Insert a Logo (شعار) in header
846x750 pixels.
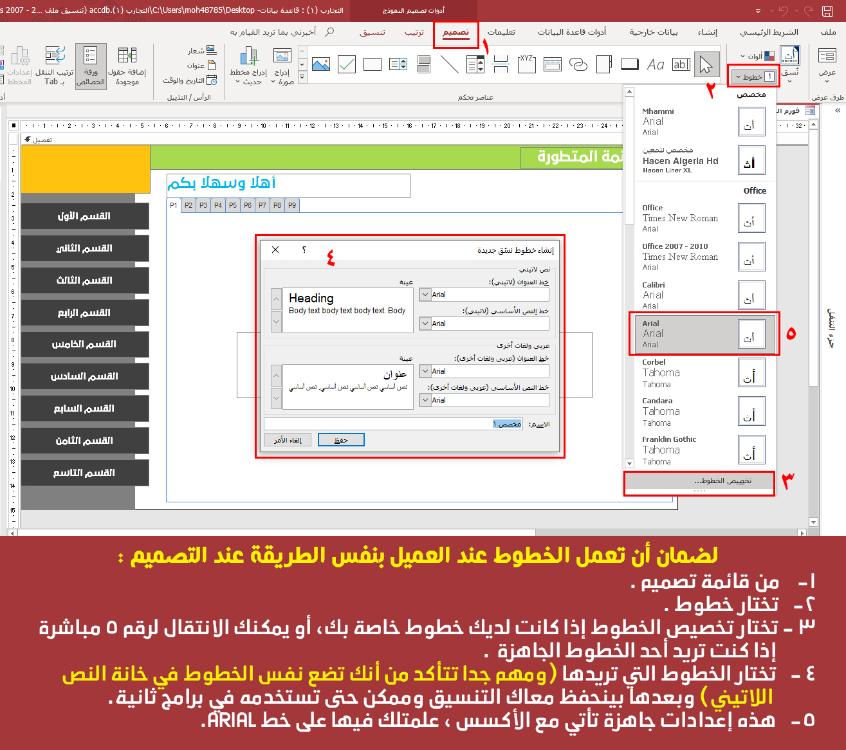point(202,51)
